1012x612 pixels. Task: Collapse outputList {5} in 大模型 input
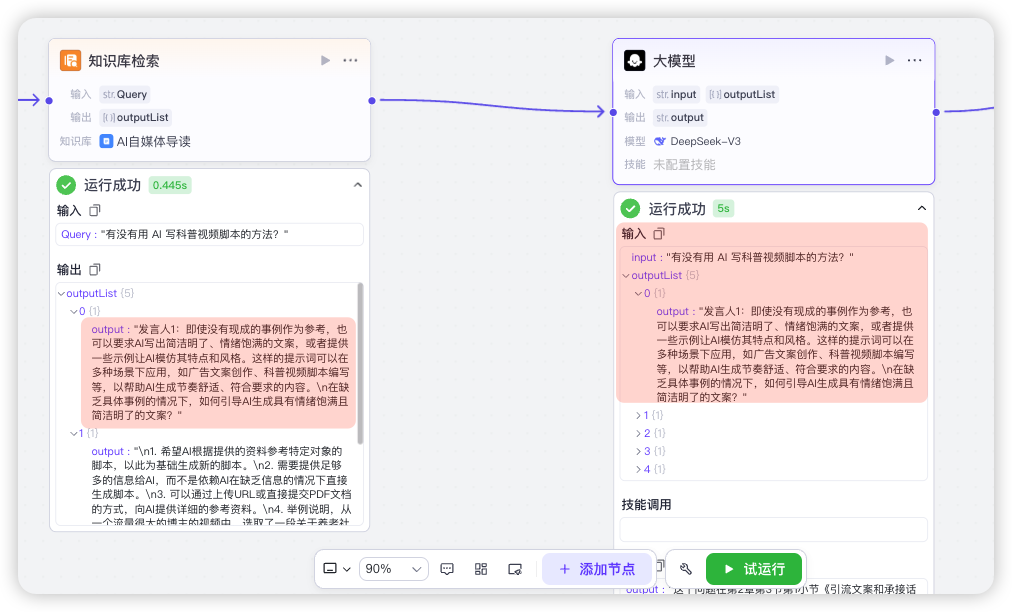pyautogui.click(x=625, y=275)
